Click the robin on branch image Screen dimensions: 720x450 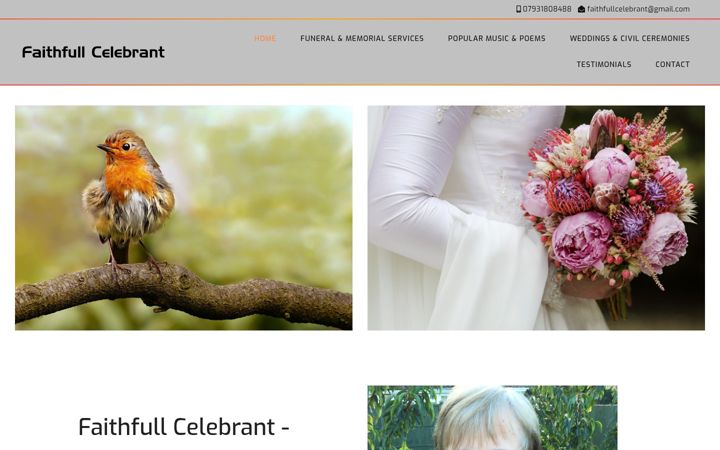pyautogui.click(x=184, y=218)
